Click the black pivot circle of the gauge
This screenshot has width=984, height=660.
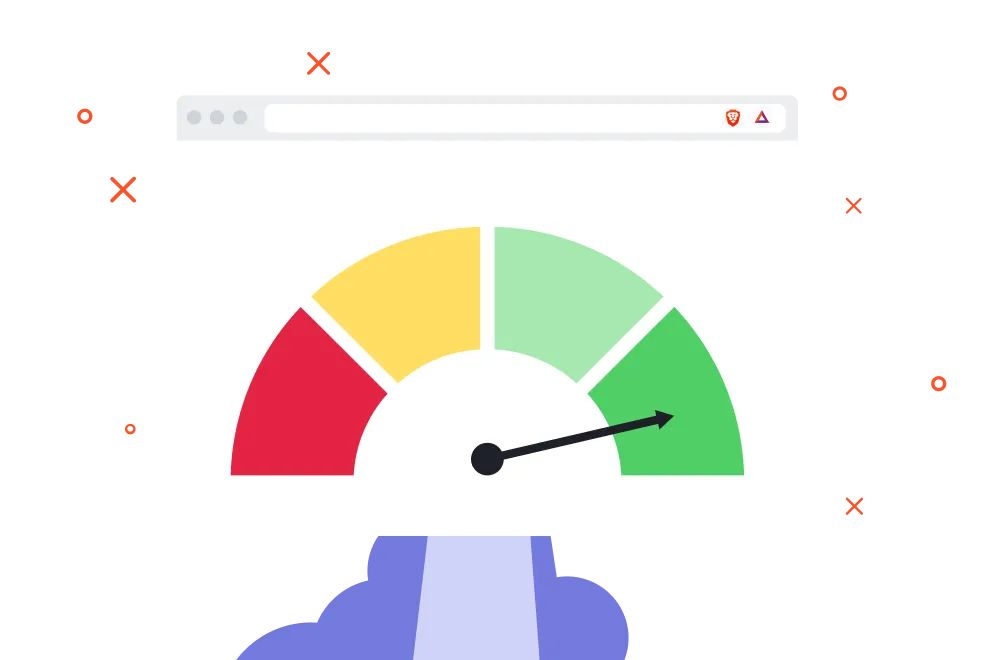[x=487, y=459]
